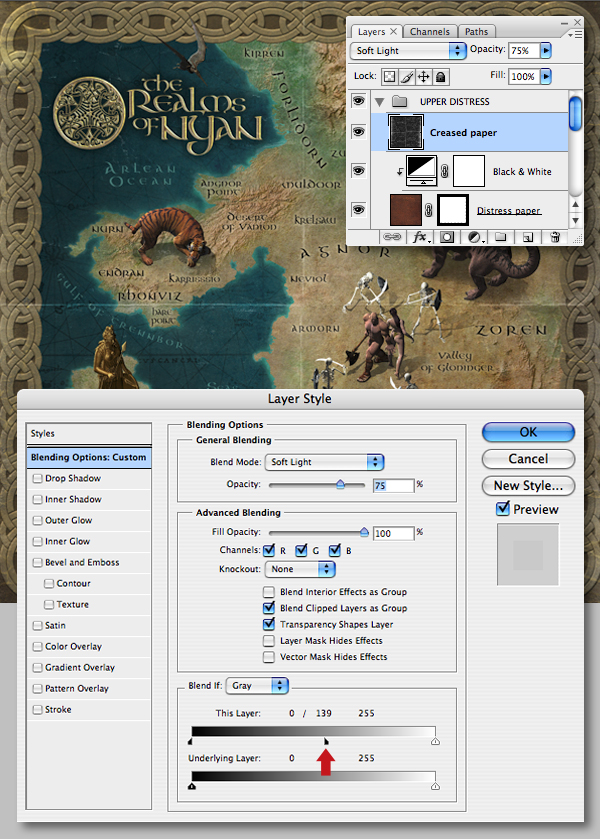Switch to the Channels tab
The height and width of the screenshot is (839, 600).
(430, 32)
